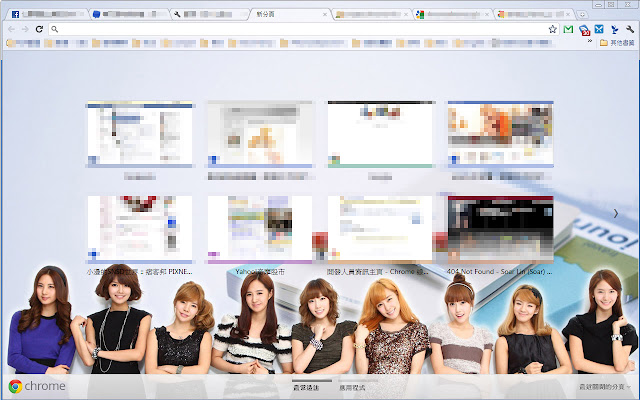
Task: Open the blue X extension icon
Action: [599, 29]
